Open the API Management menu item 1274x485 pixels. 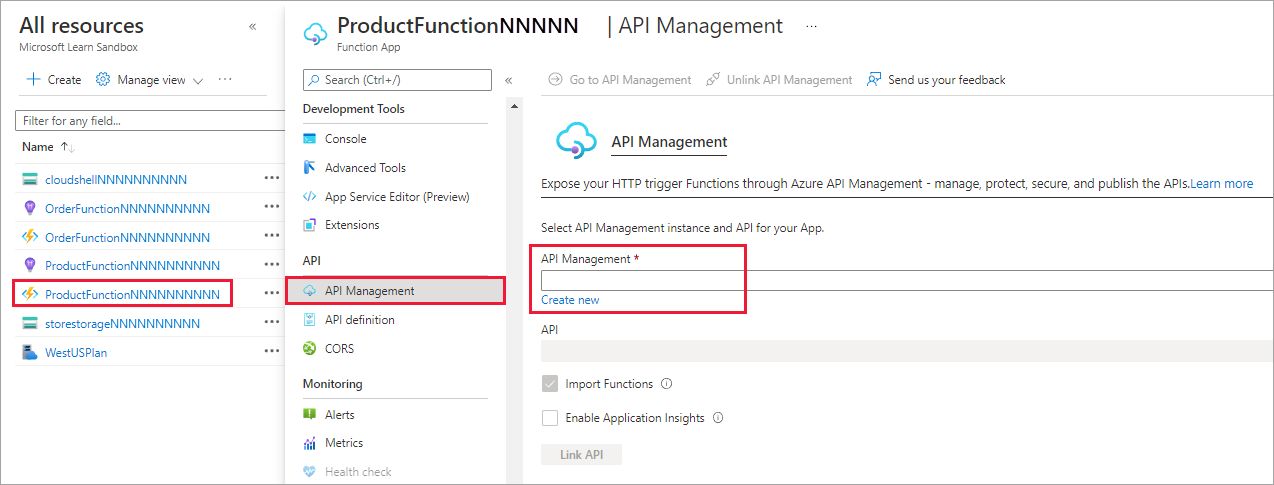click(x=369, y=291)
